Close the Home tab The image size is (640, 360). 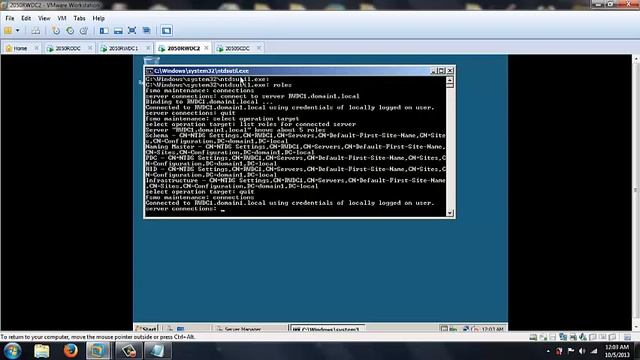pyautogui.click(x=36, y=48)
